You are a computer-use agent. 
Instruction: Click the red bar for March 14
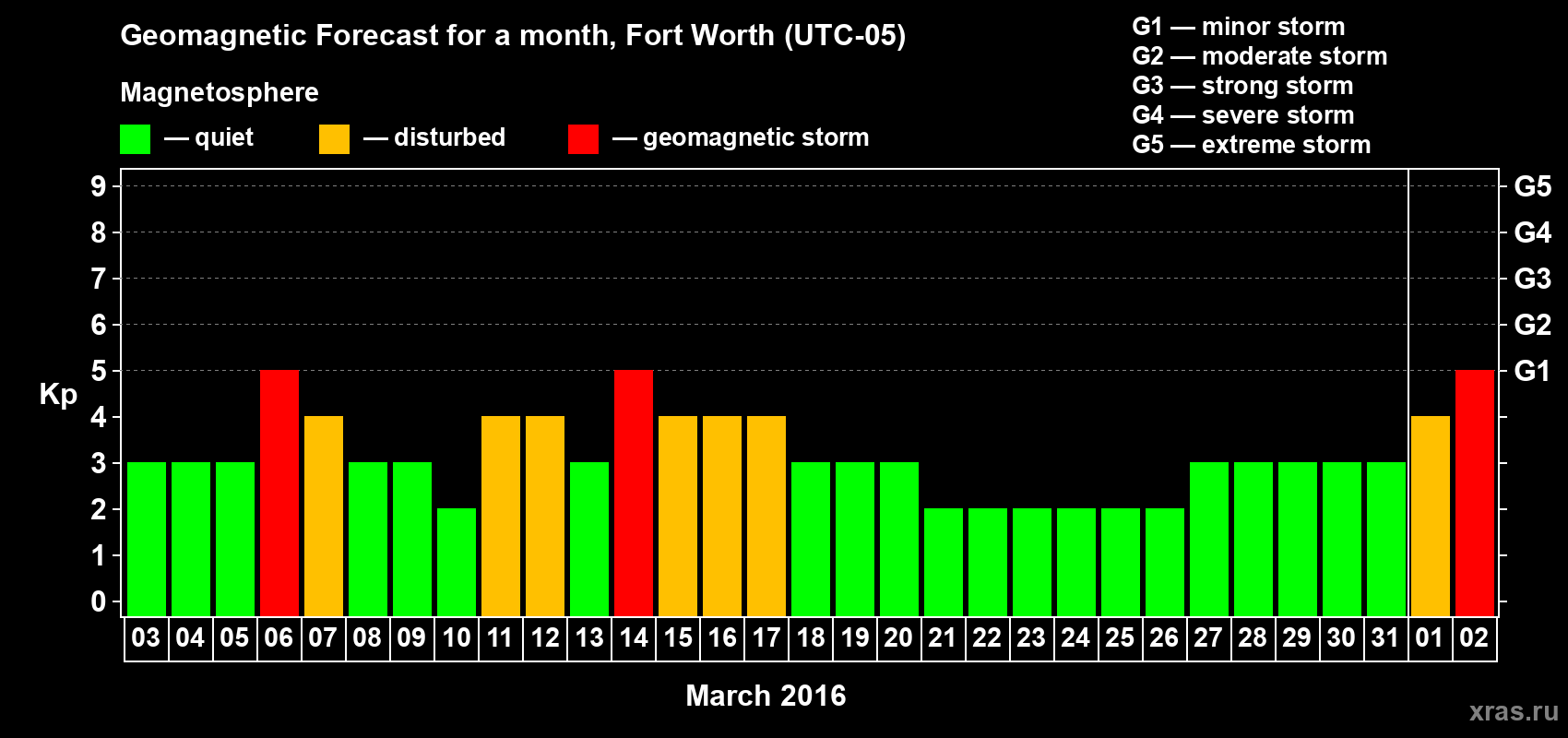634,493
